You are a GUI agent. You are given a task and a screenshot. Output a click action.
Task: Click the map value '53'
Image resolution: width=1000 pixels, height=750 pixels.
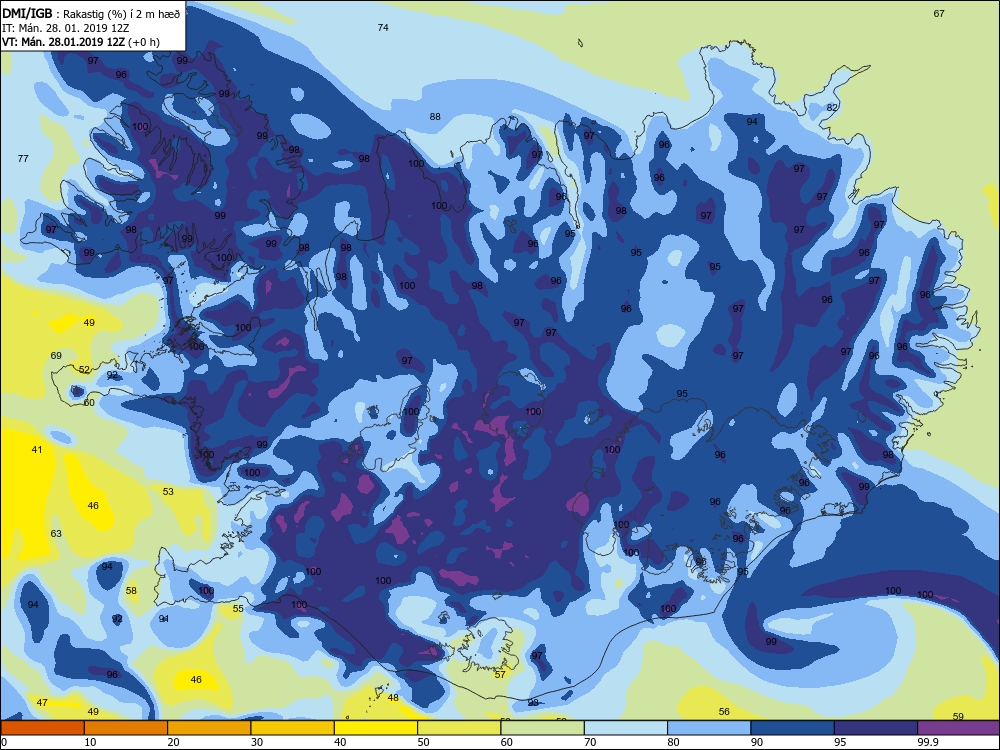(x=168, y=492)
